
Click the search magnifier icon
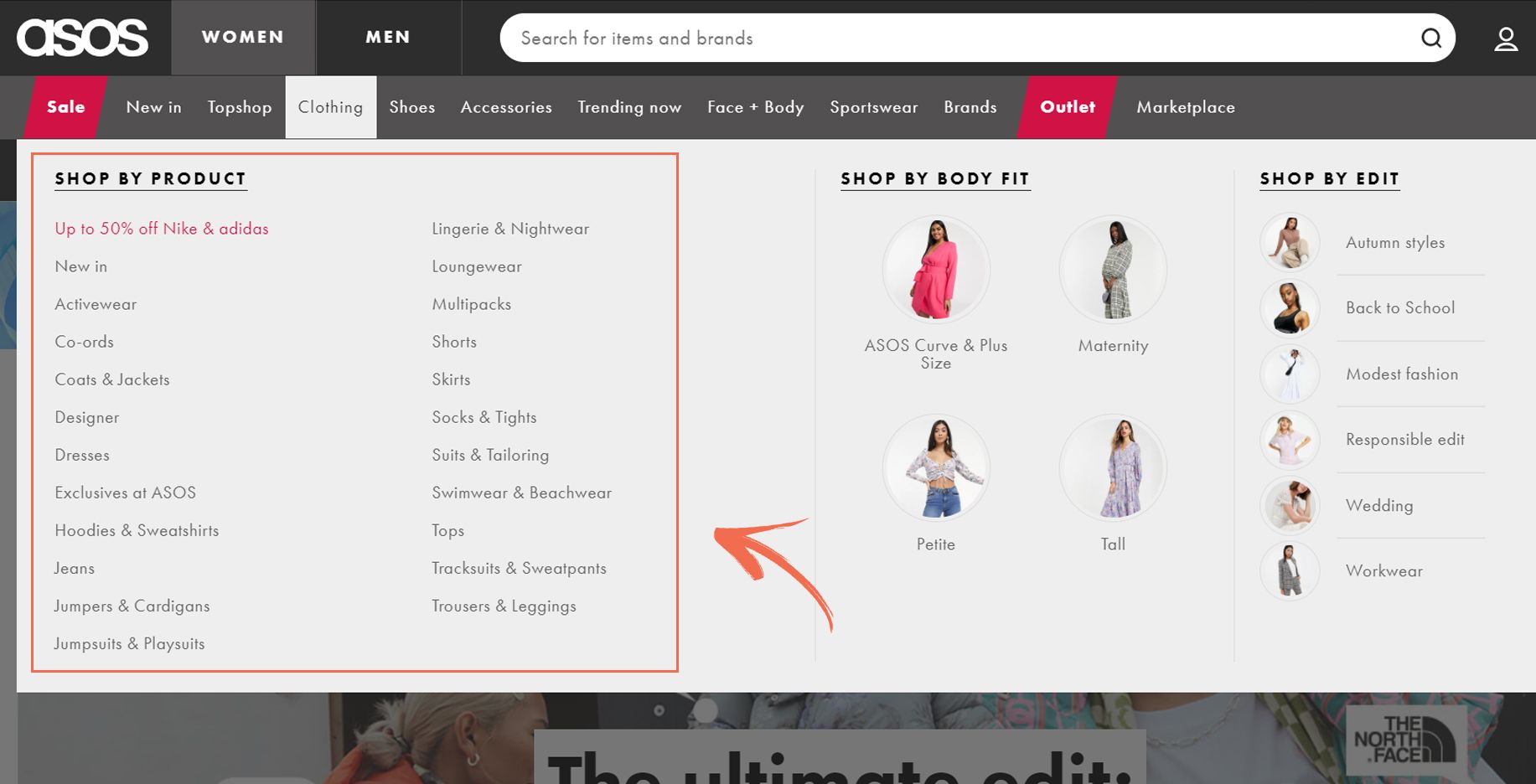click(1431, 38)
